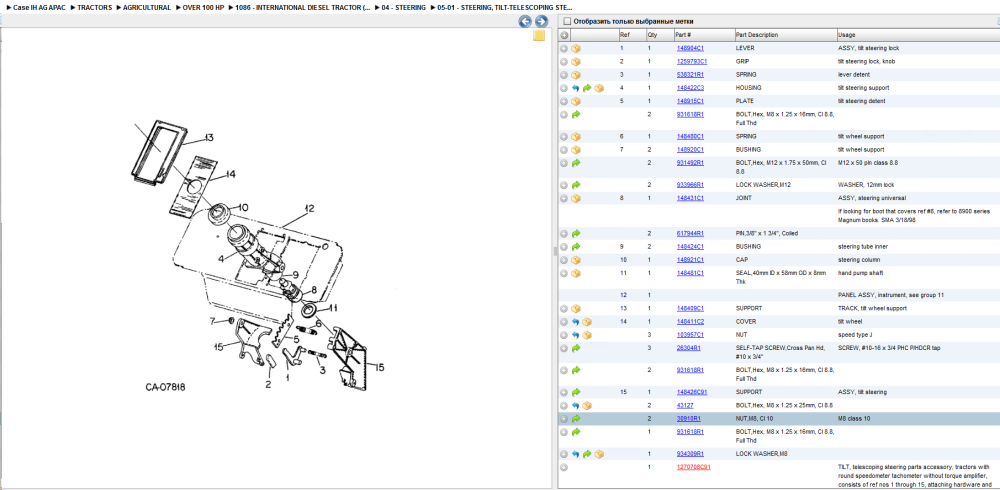Click plus icon in TRACK tilt wheel SUPPORT row
This screenshot has width=1000, height=490.
point(564,308)
